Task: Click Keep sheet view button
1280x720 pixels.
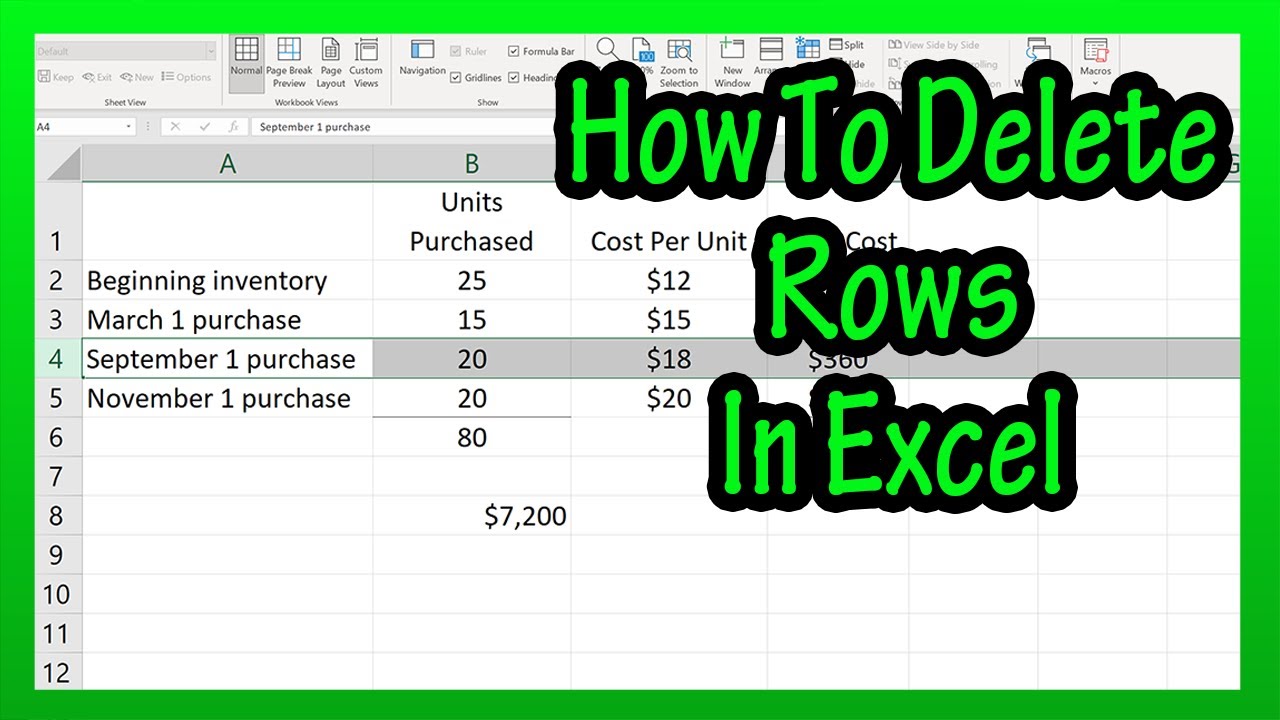Action: click(x=56, y=77)
